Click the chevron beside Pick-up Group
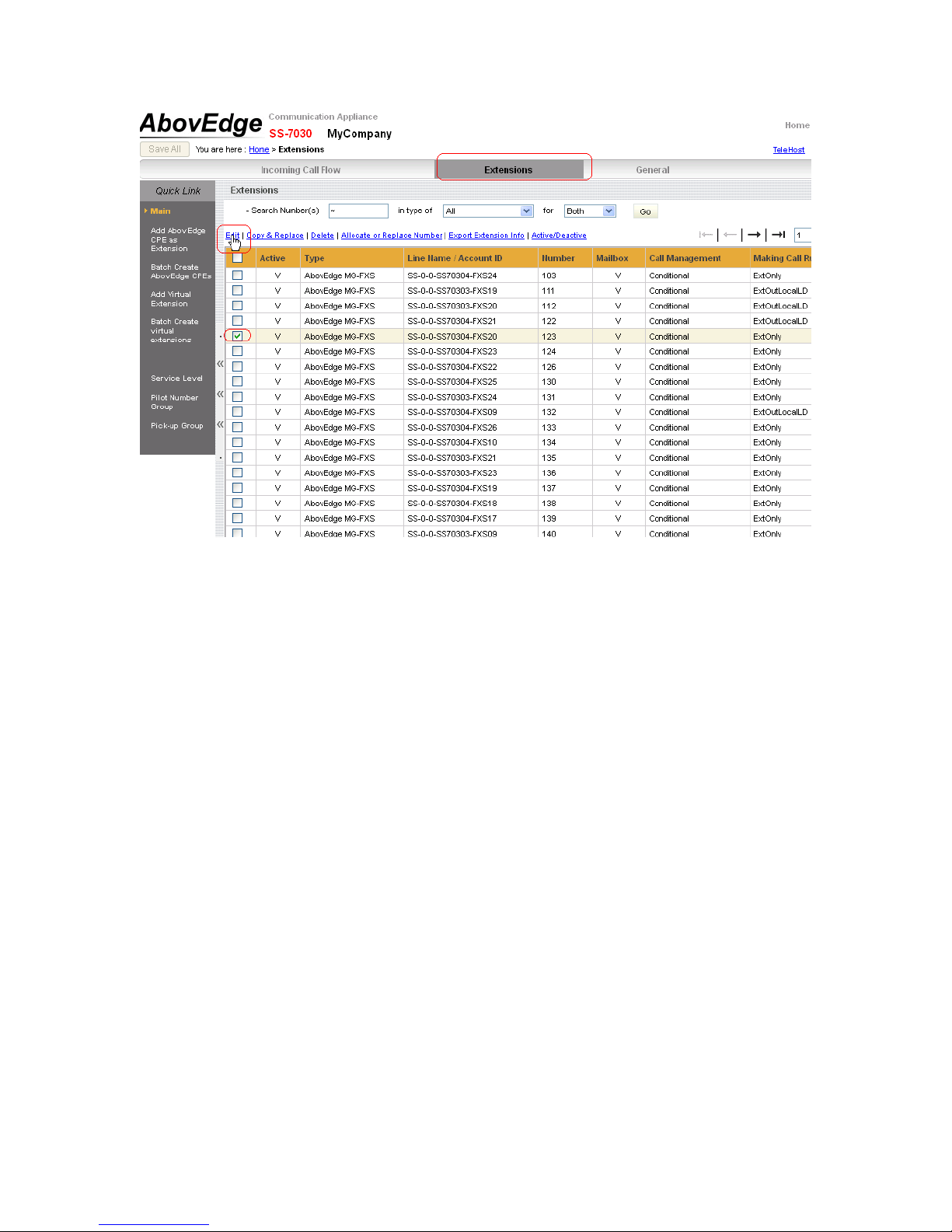Image resolution: width=952 pixels, height=1232 pixels. click(x=220, y=424)
